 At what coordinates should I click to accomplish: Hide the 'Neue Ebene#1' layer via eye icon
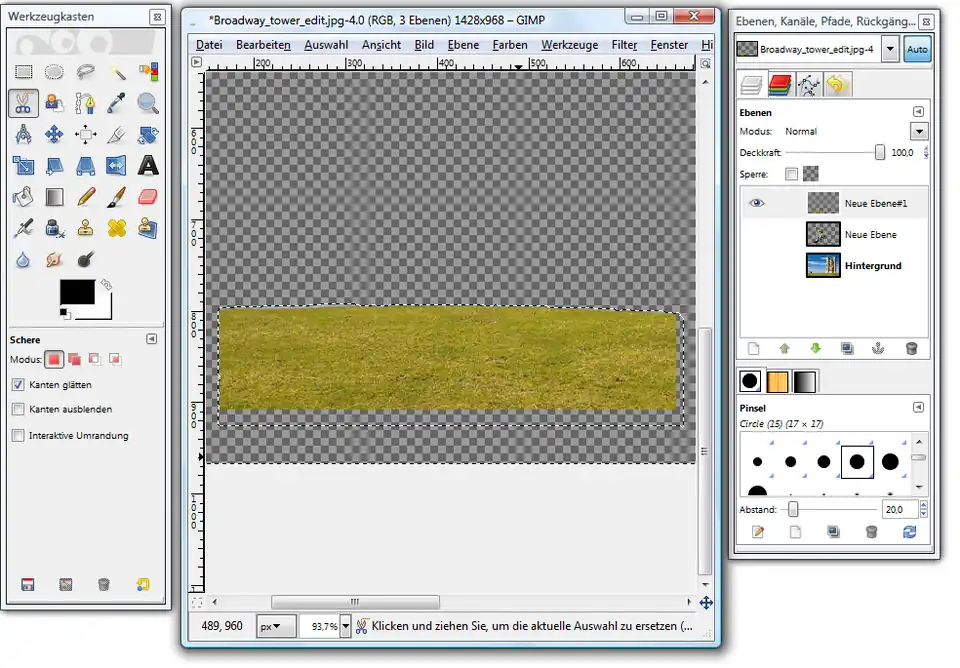click(757, 203)
